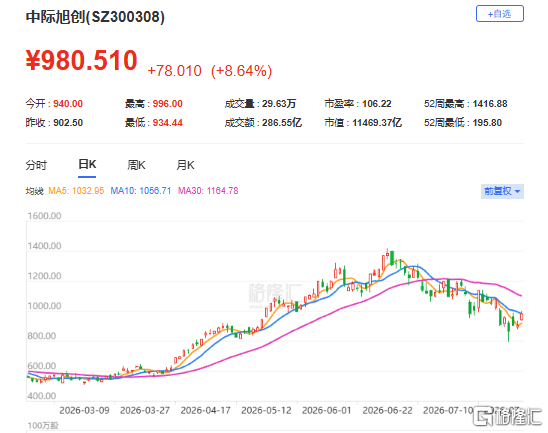The height and width of the screenshot is (433, 548).
Task: Click the peak candlestick near 1400.00
Action: (387, 256)
